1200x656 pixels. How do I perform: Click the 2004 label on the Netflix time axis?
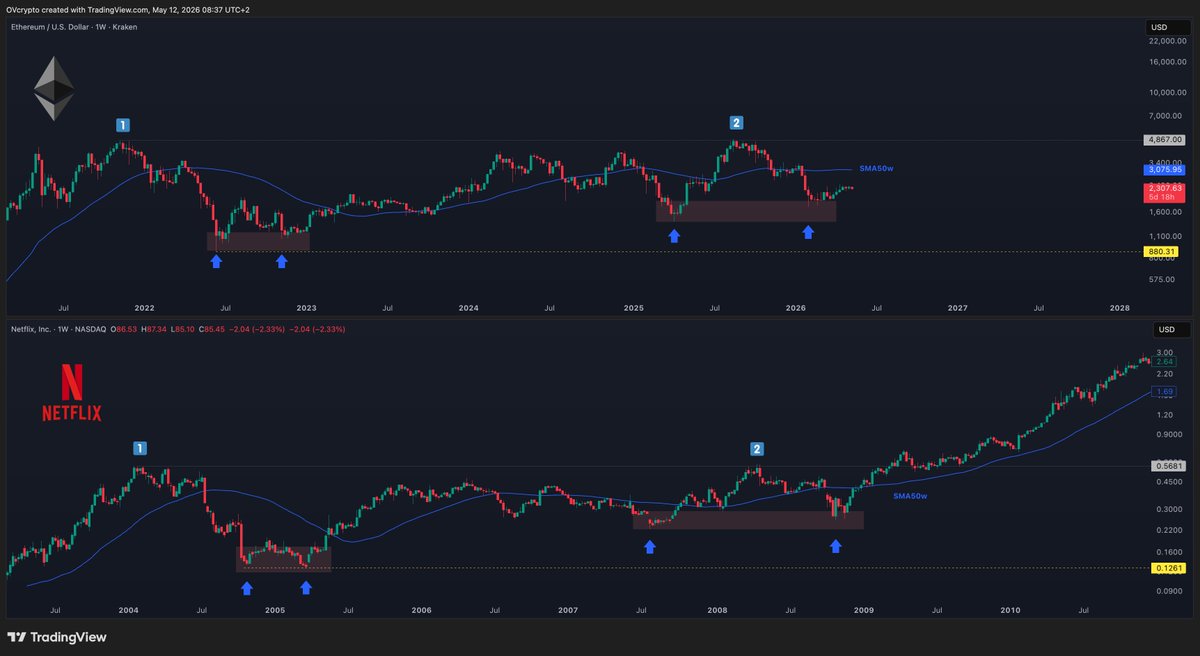click(129, 609)
